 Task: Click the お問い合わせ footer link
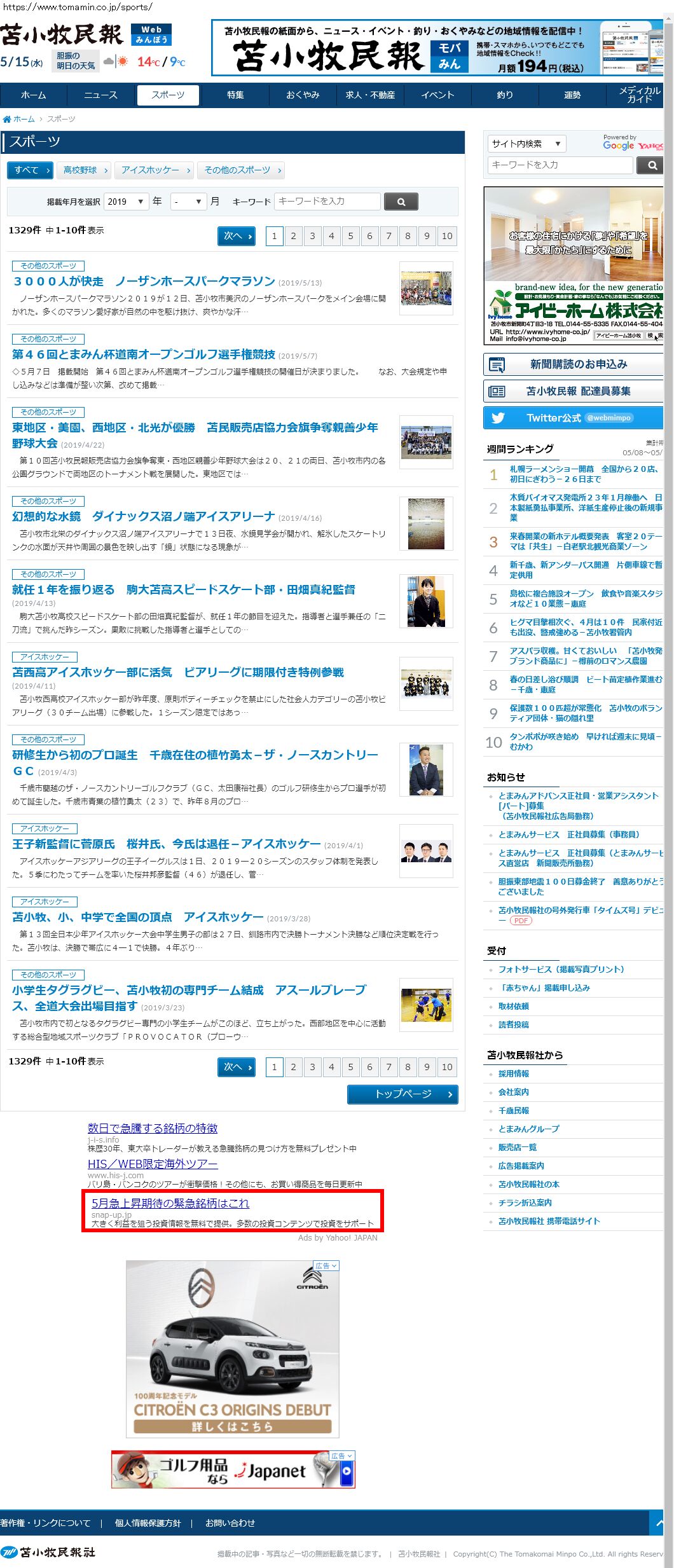(230, 1523)
